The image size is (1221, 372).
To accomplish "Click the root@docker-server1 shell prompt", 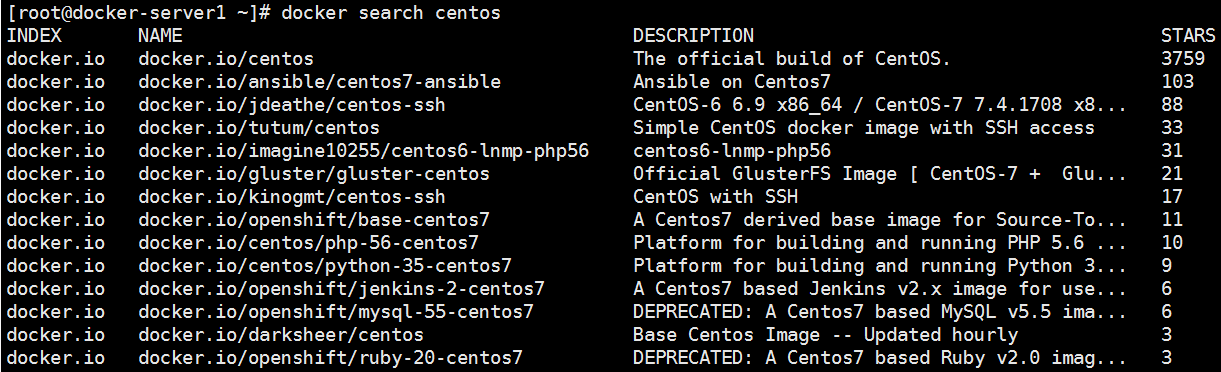I will pyautogui.click(x=138, y=13).
